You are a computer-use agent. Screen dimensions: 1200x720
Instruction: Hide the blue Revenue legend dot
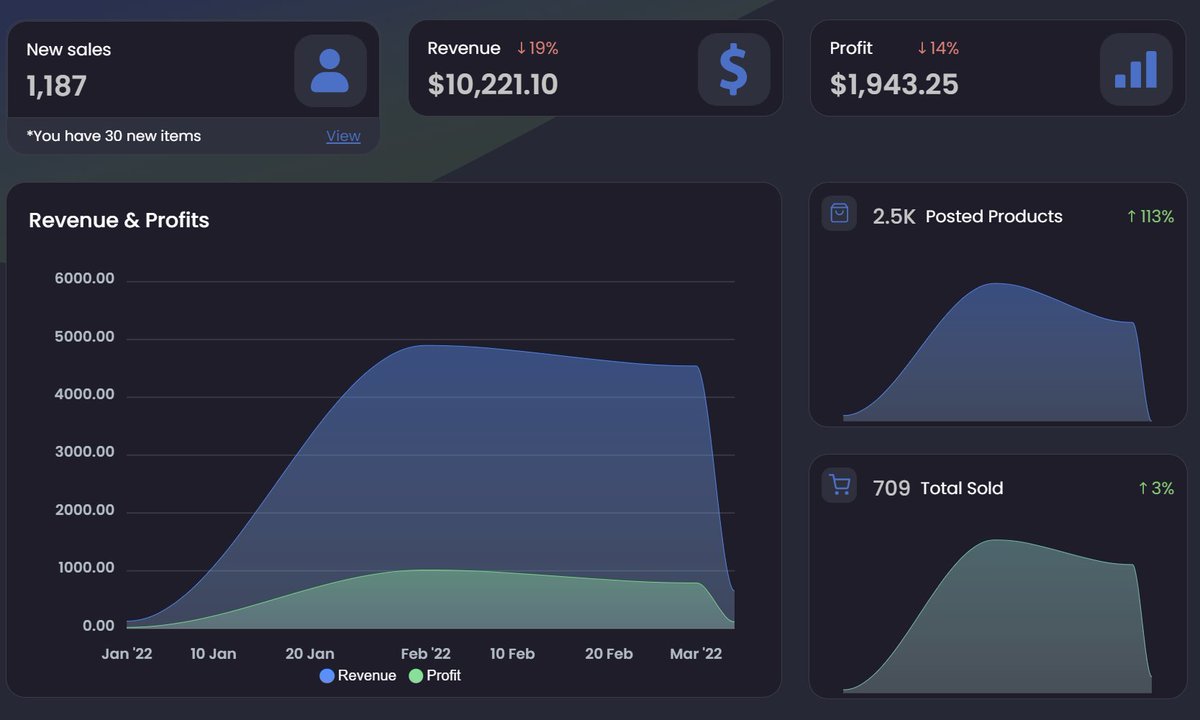326,675
